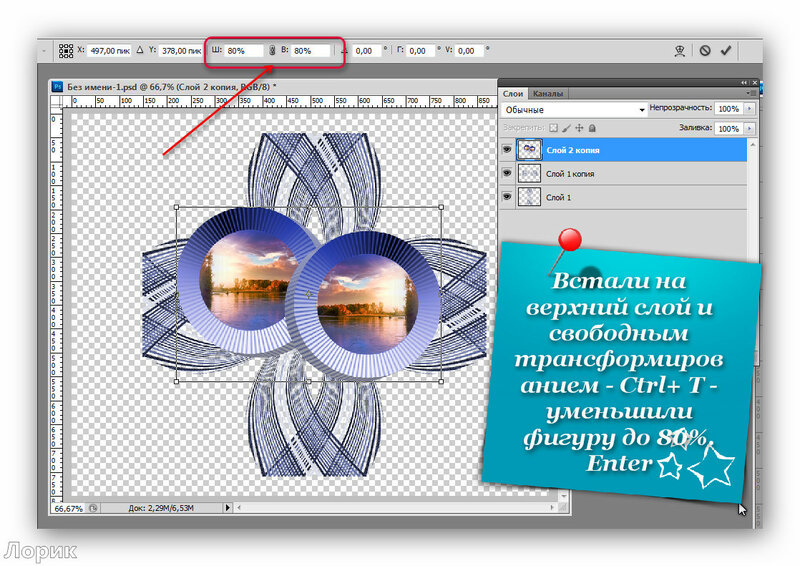Open the tool preset picker at options bar start
This screenshot has height=566, width=800.
44,51
